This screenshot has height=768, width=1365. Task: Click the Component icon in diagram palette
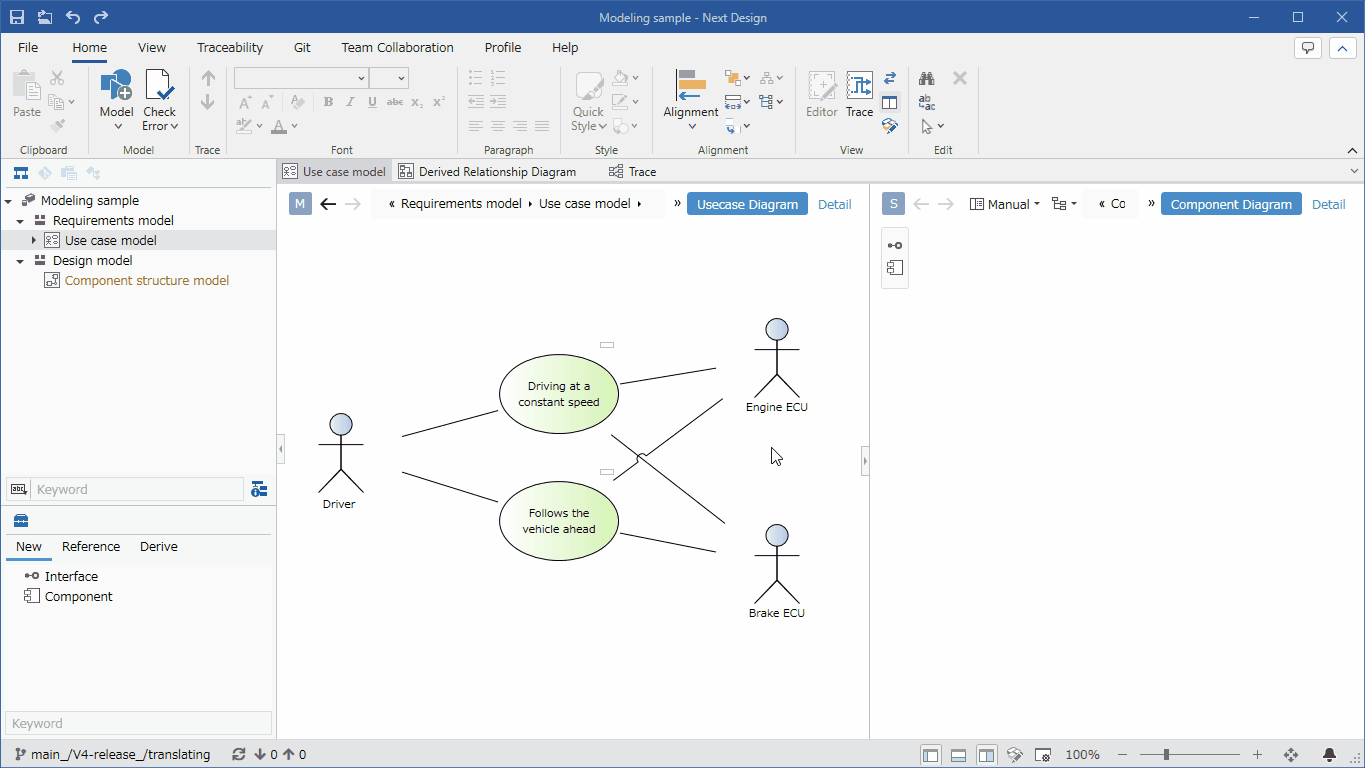tap(895, 267)
